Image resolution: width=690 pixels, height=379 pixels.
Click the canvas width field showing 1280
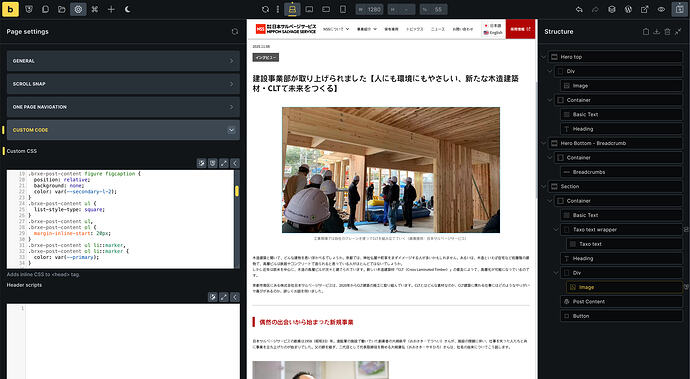(x=369, y=9)
